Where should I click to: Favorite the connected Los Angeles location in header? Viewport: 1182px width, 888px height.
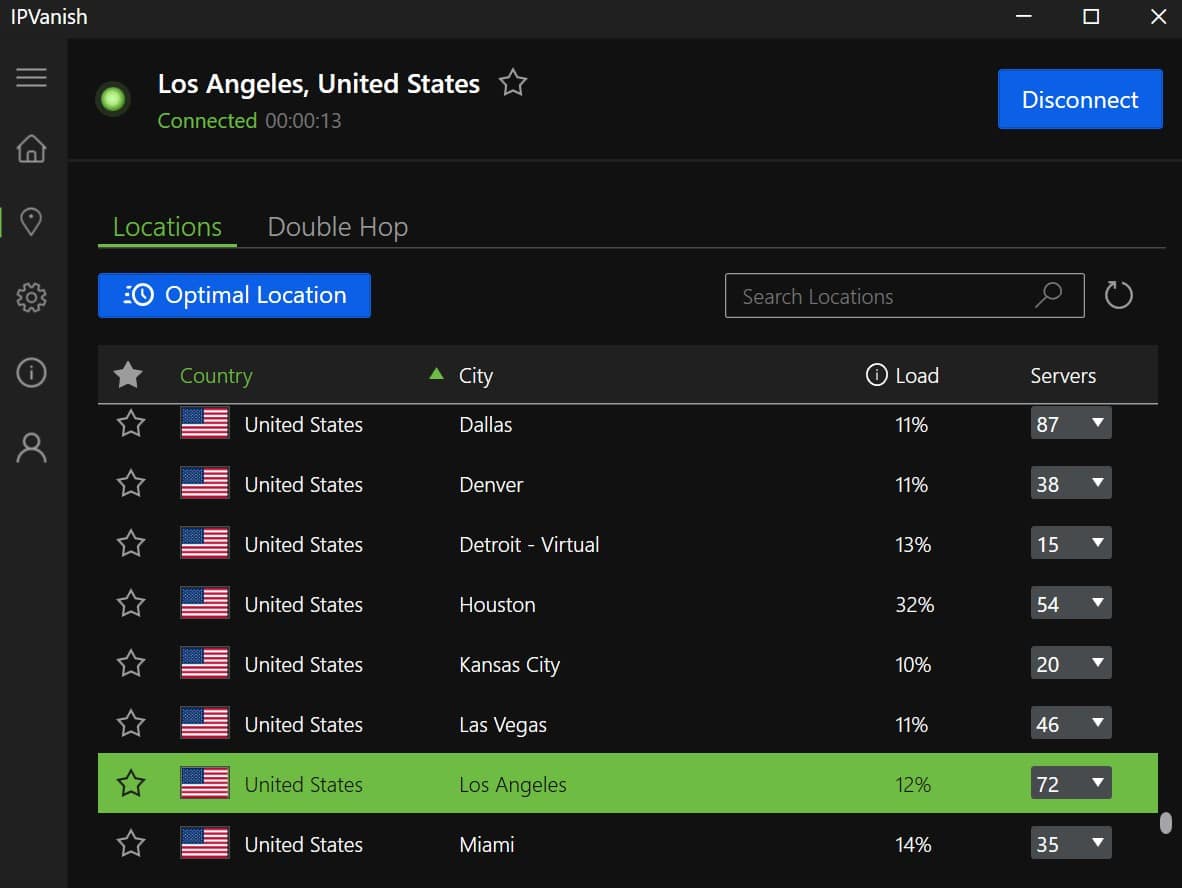point(513,82)
